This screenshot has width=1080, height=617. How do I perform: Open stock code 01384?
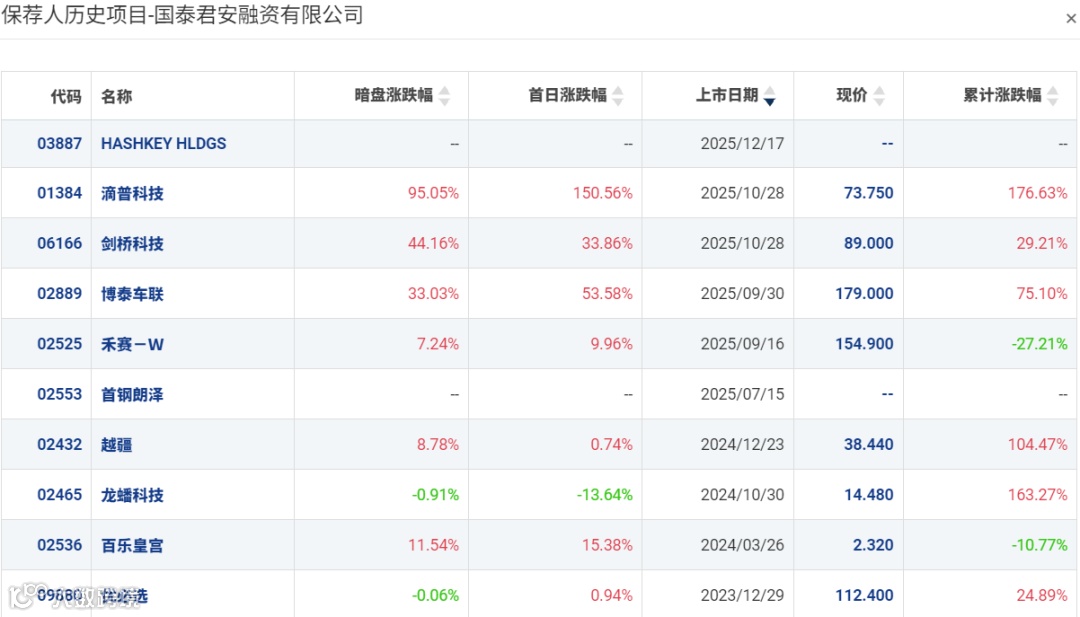coord(59,193)
